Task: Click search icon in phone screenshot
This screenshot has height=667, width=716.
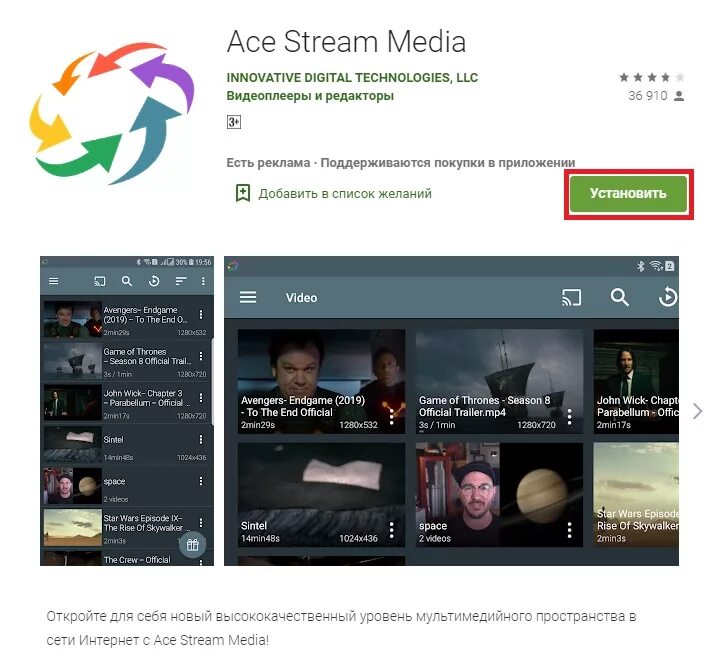Action: pos(127,281)
